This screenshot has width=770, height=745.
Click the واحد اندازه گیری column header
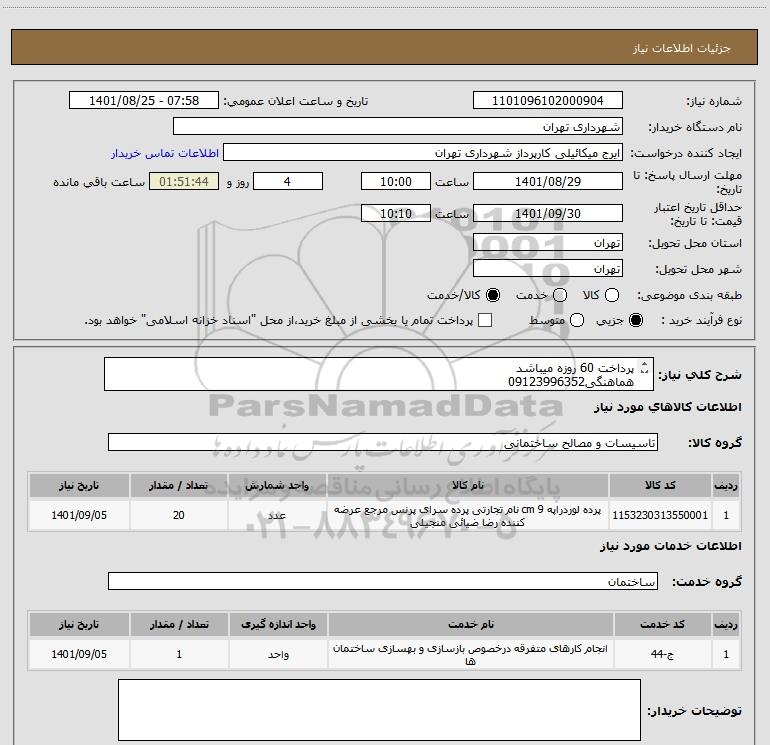point(278,624)
